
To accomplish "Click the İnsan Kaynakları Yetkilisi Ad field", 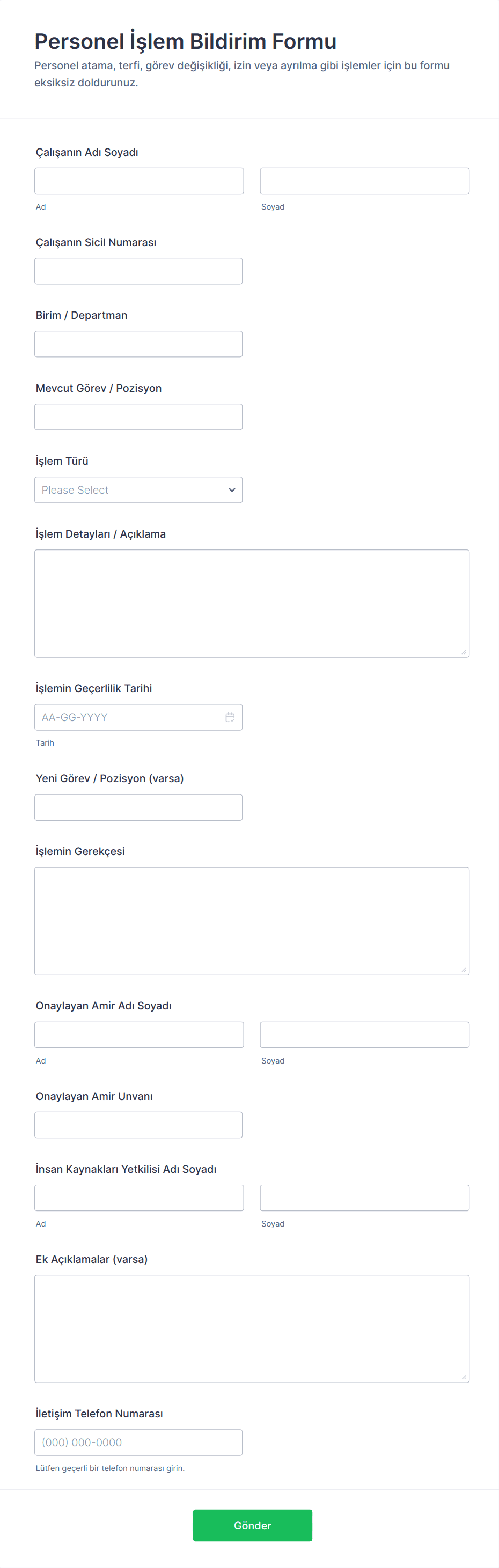I will [139, 1198].
